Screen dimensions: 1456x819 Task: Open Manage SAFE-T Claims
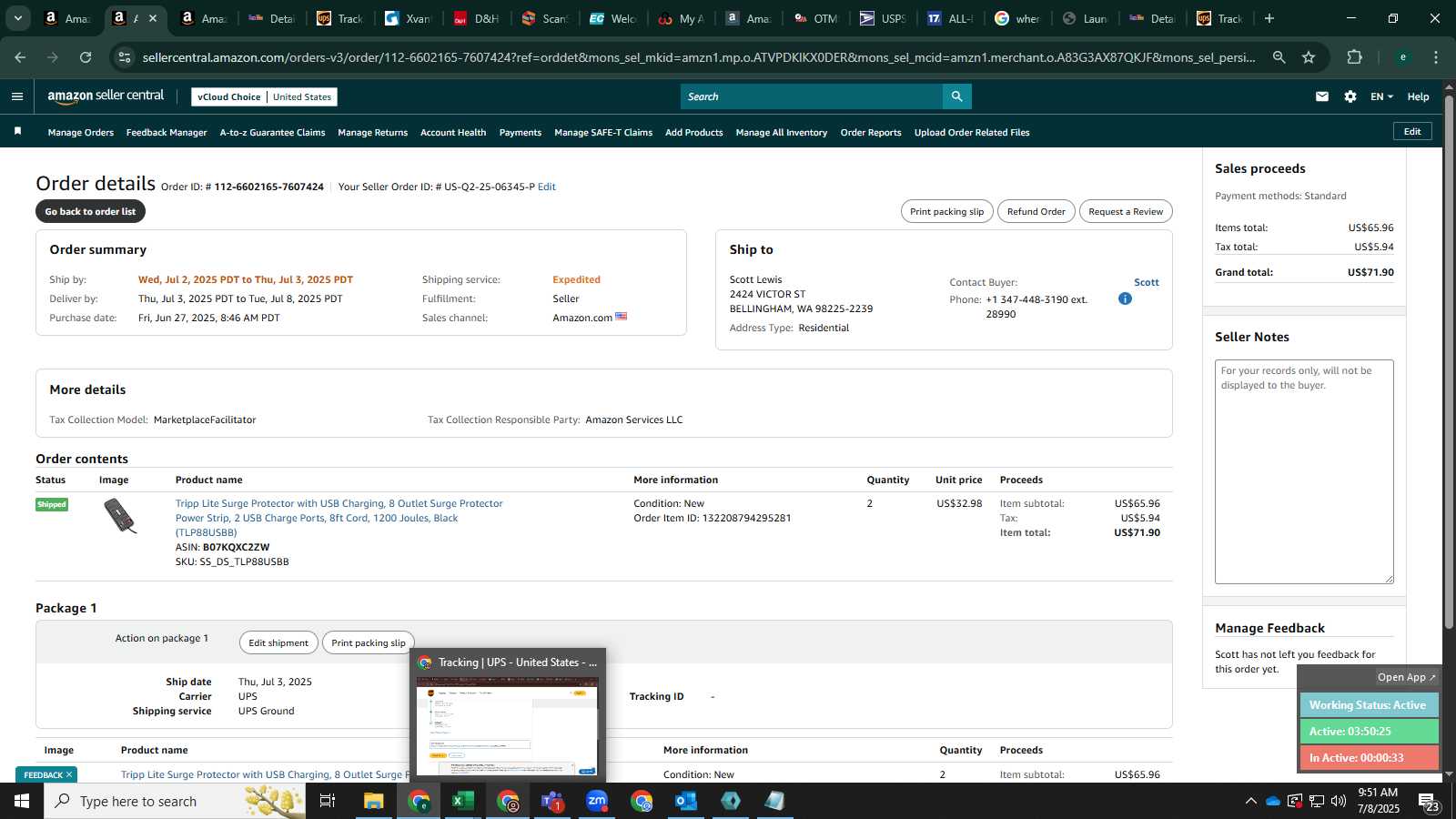(x=603, y=132)
